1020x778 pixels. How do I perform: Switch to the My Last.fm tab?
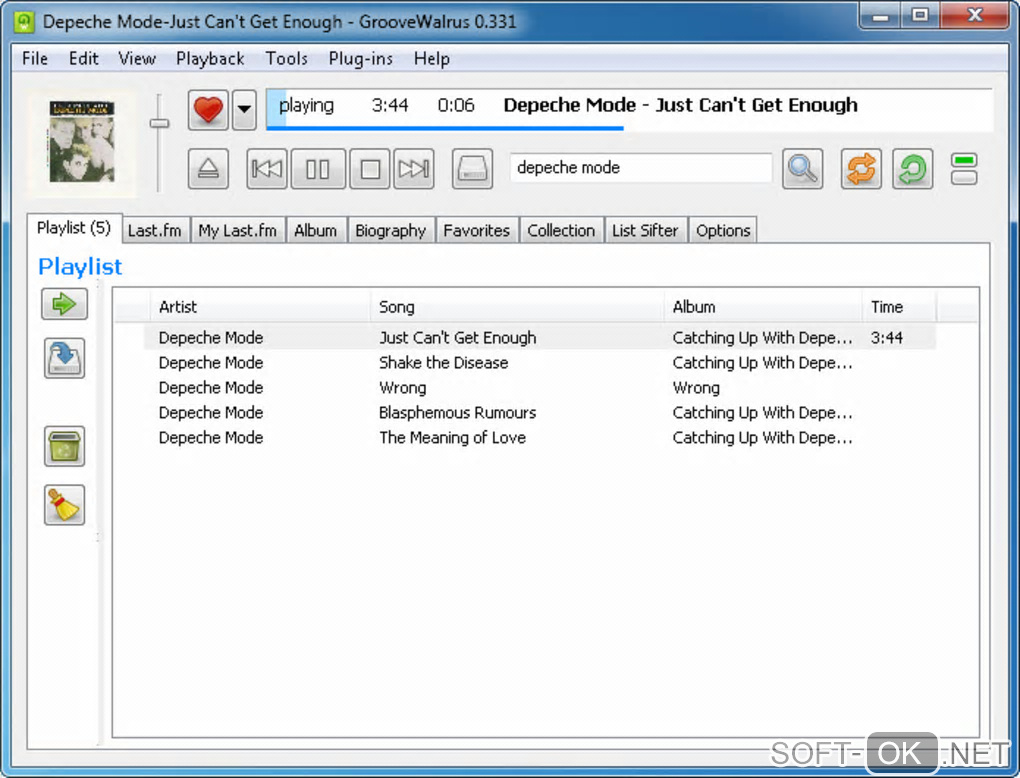pos(237,230)
